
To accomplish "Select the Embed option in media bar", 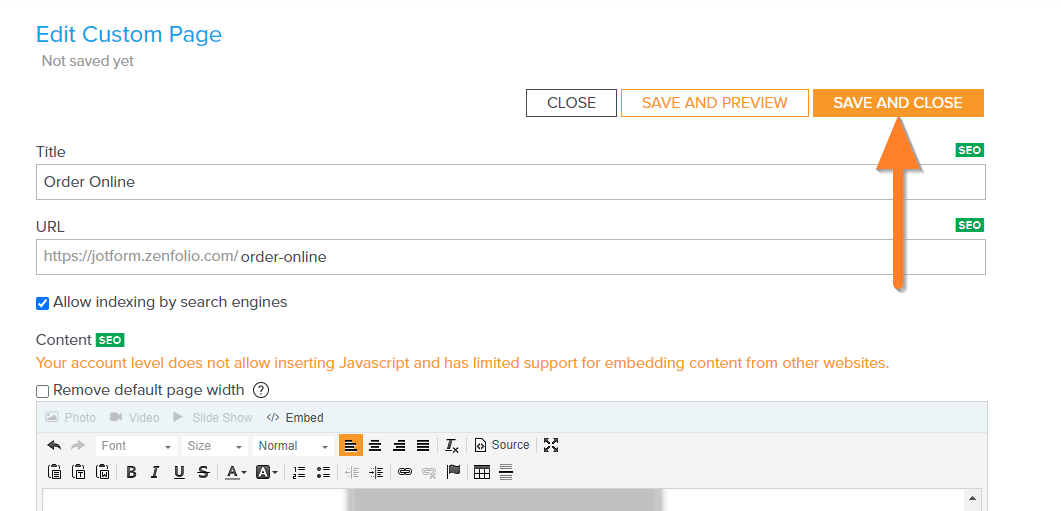I will (295, 417).
